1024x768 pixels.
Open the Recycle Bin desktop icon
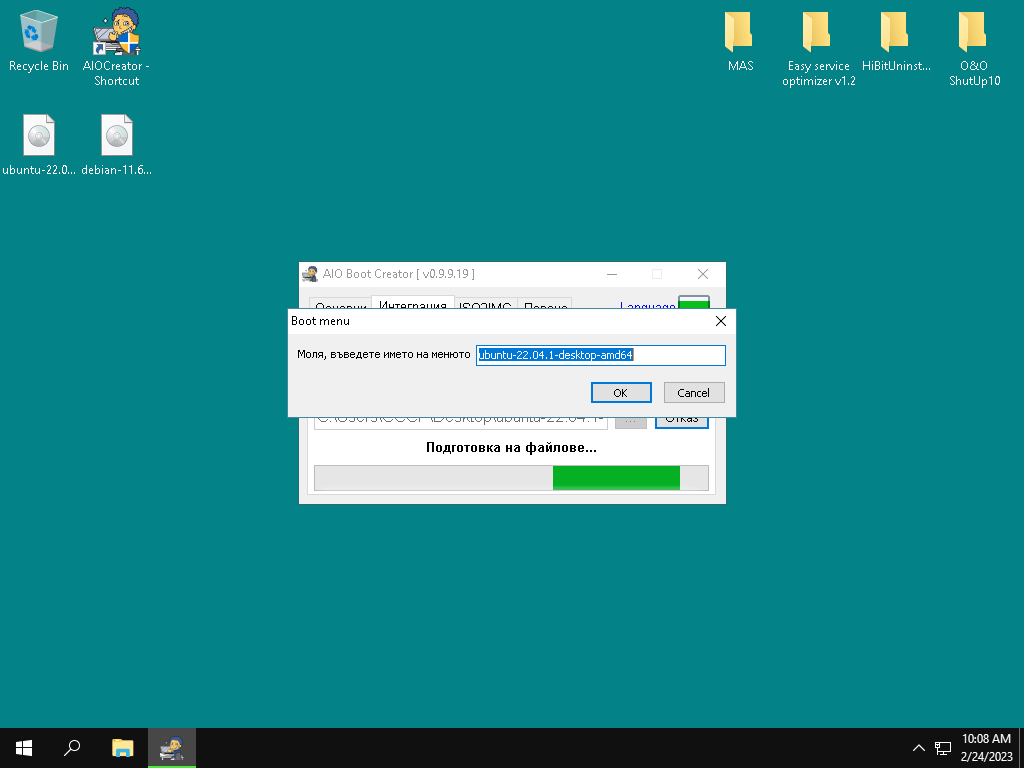tap(39, 42)
